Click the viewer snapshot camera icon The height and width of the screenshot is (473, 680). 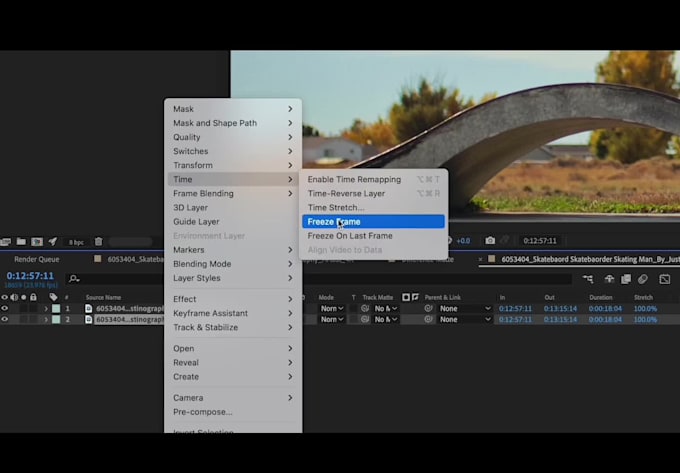tap(490, 240)
